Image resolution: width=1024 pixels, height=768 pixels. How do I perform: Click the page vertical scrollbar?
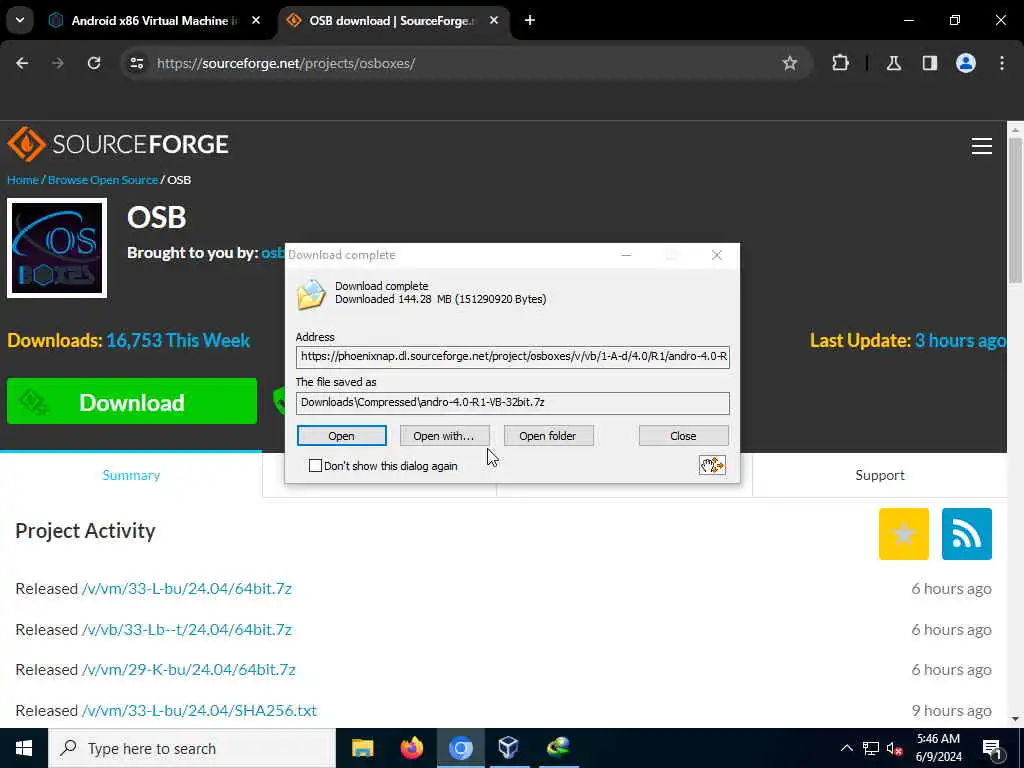(x=1015, y=211)
